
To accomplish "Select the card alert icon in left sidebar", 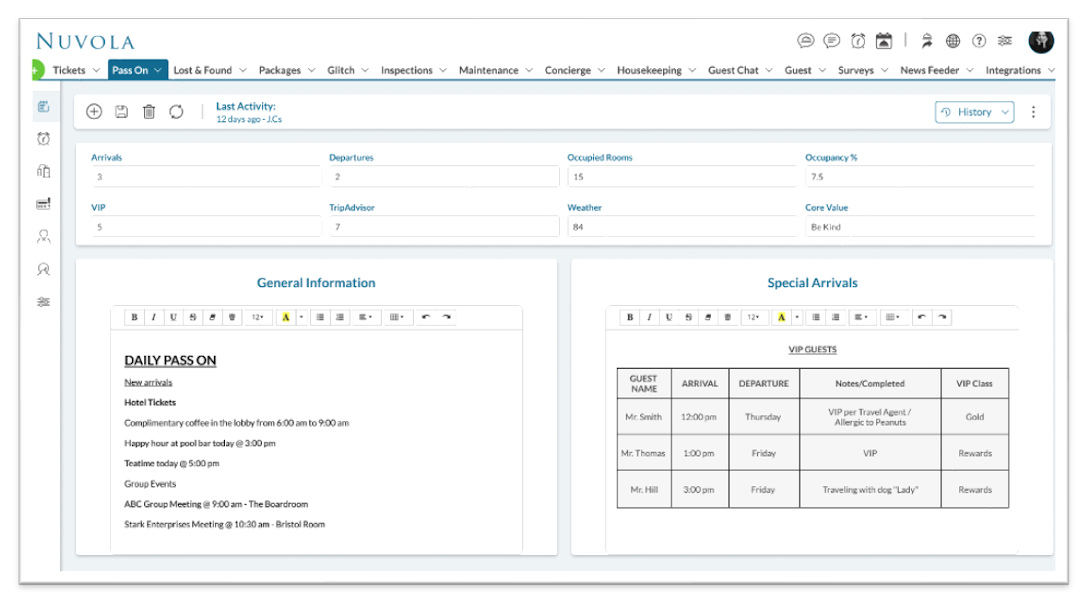I will coord(43,203).
